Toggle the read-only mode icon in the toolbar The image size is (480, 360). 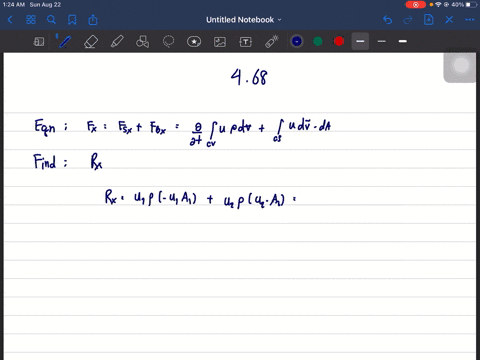tap(39, 42)
